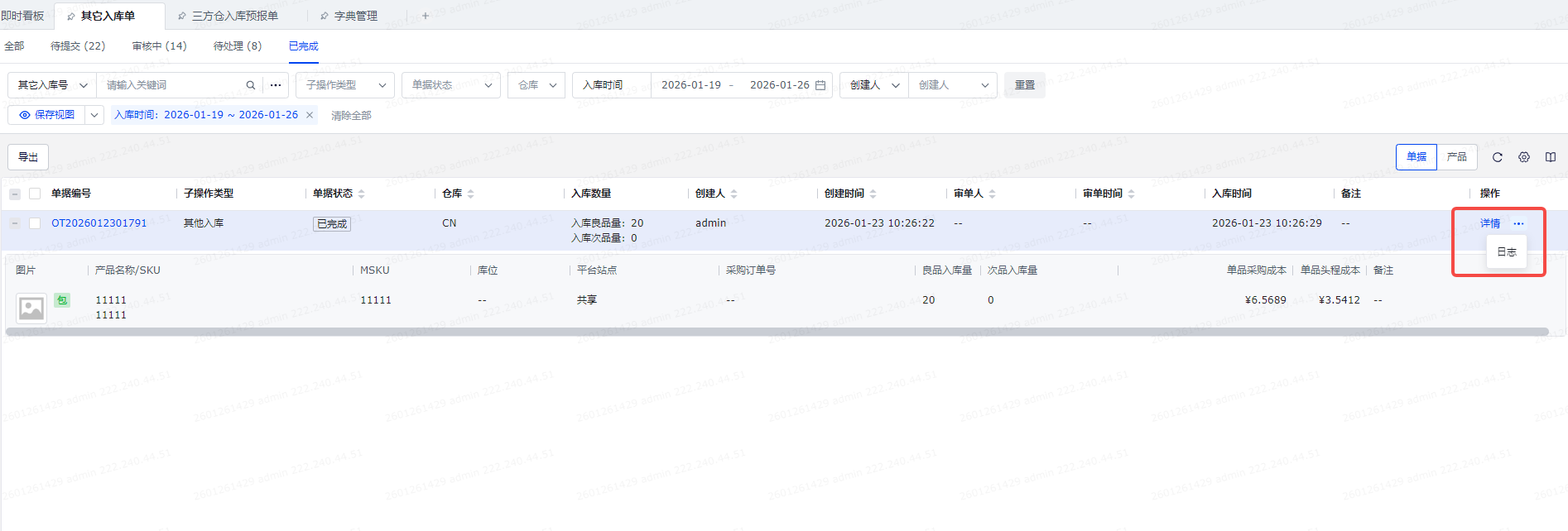Click the pin icon on the 其它入库单 tab
Screen dimensions: 1568x531
[71, 16]
